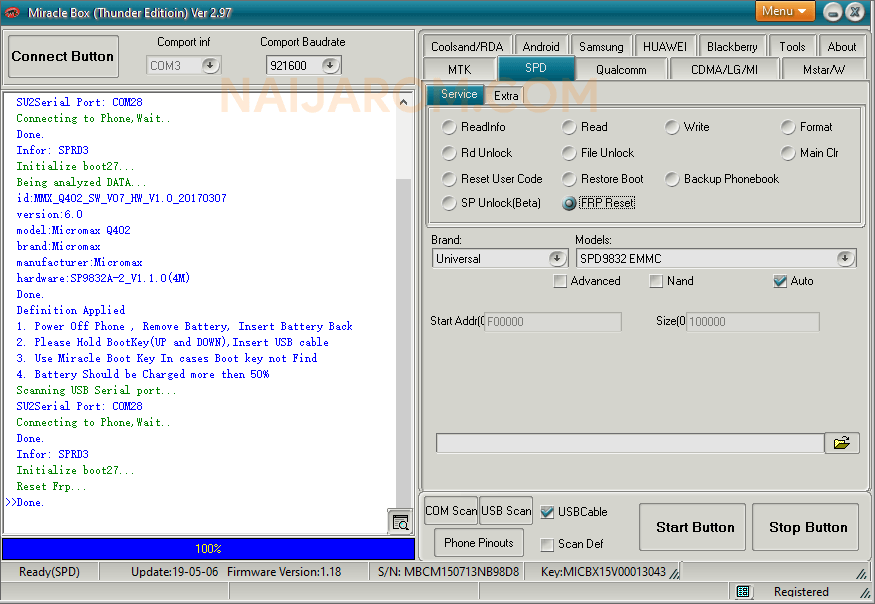This screenshot has width=875, height=604.
Task: Uncheck the Auto checkbox
Action: pyautogui.click(x=780, y=281)
